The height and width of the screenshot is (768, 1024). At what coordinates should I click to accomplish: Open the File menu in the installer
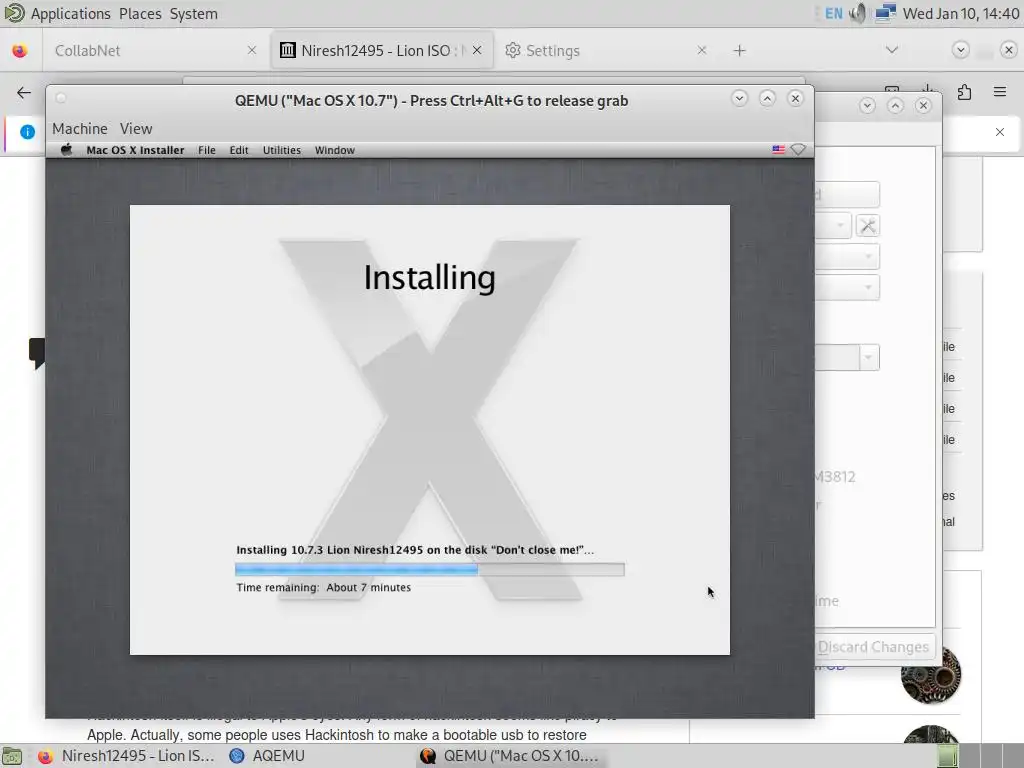(x=207, y=150)
